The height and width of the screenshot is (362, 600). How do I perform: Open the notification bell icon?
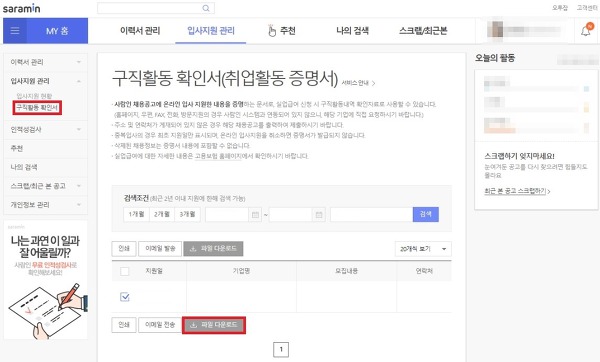(x=585, y=31)
